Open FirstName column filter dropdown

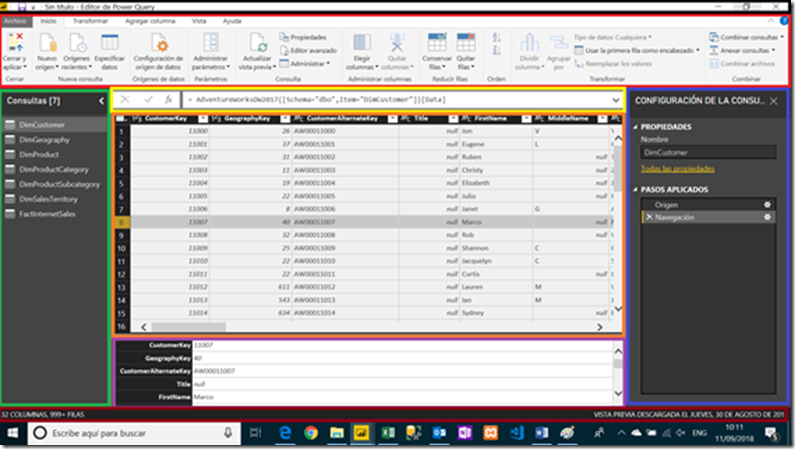[527, 119]
